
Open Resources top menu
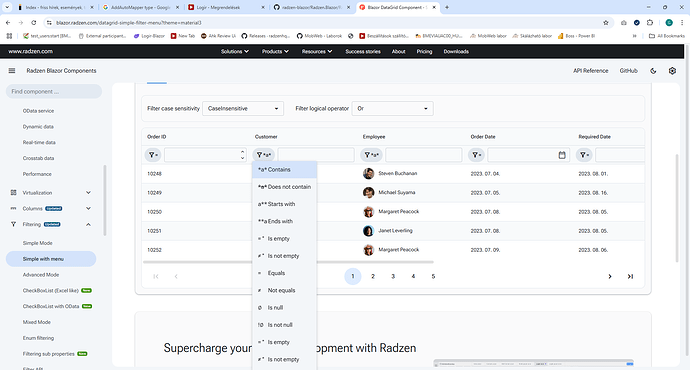tap(317, 51)
